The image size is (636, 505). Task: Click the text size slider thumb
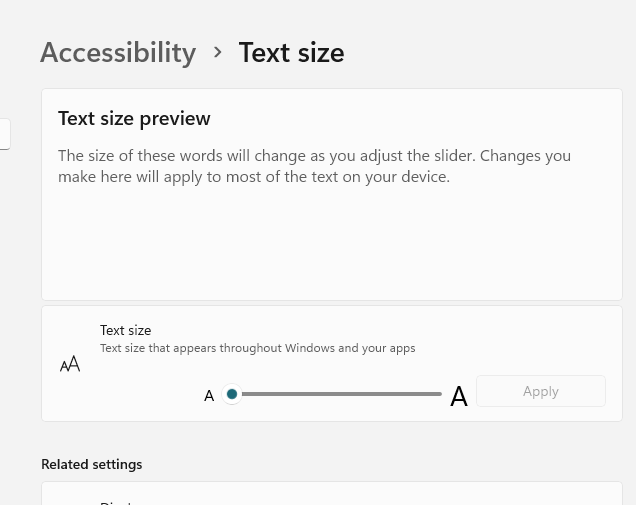[232, 394]
